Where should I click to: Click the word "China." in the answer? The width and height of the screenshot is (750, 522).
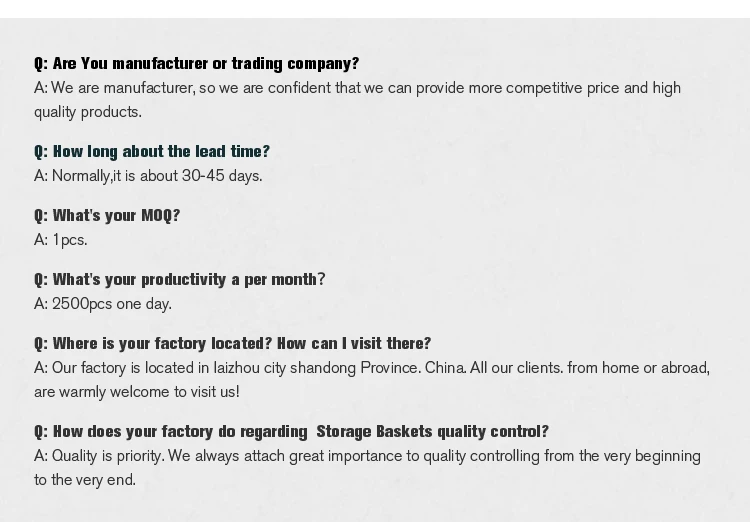(x=445, y=368)
